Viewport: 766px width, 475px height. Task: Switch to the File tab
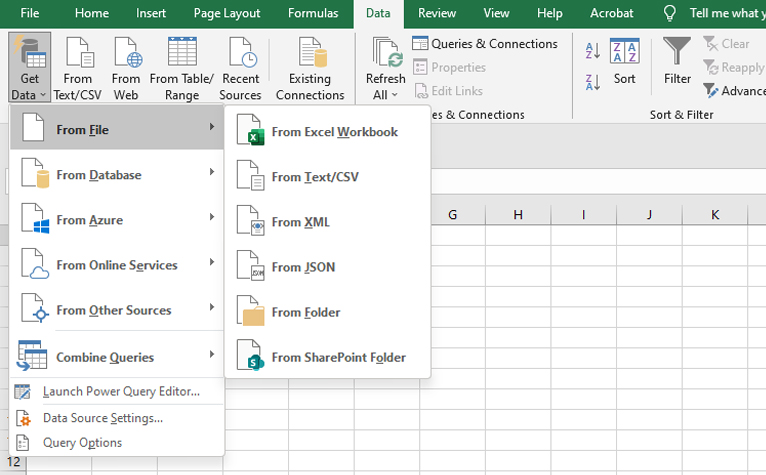(29, 13)
